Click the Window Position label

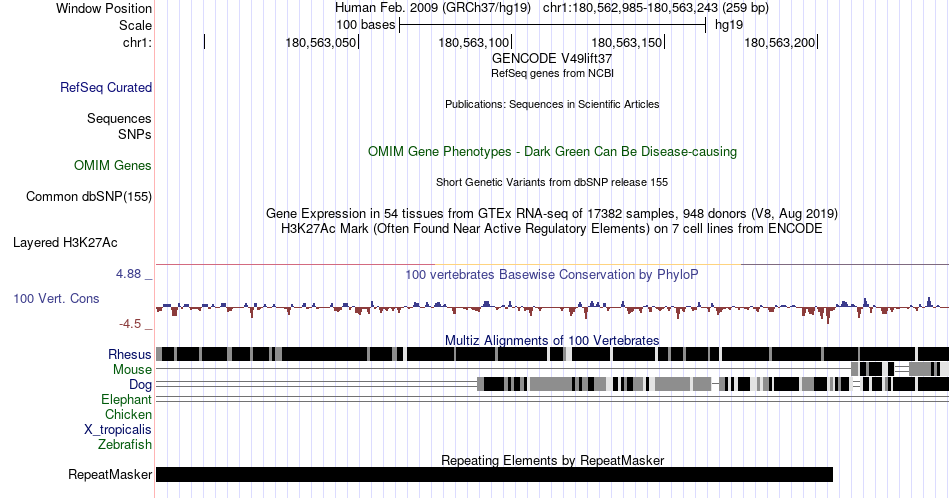[104, 8]
